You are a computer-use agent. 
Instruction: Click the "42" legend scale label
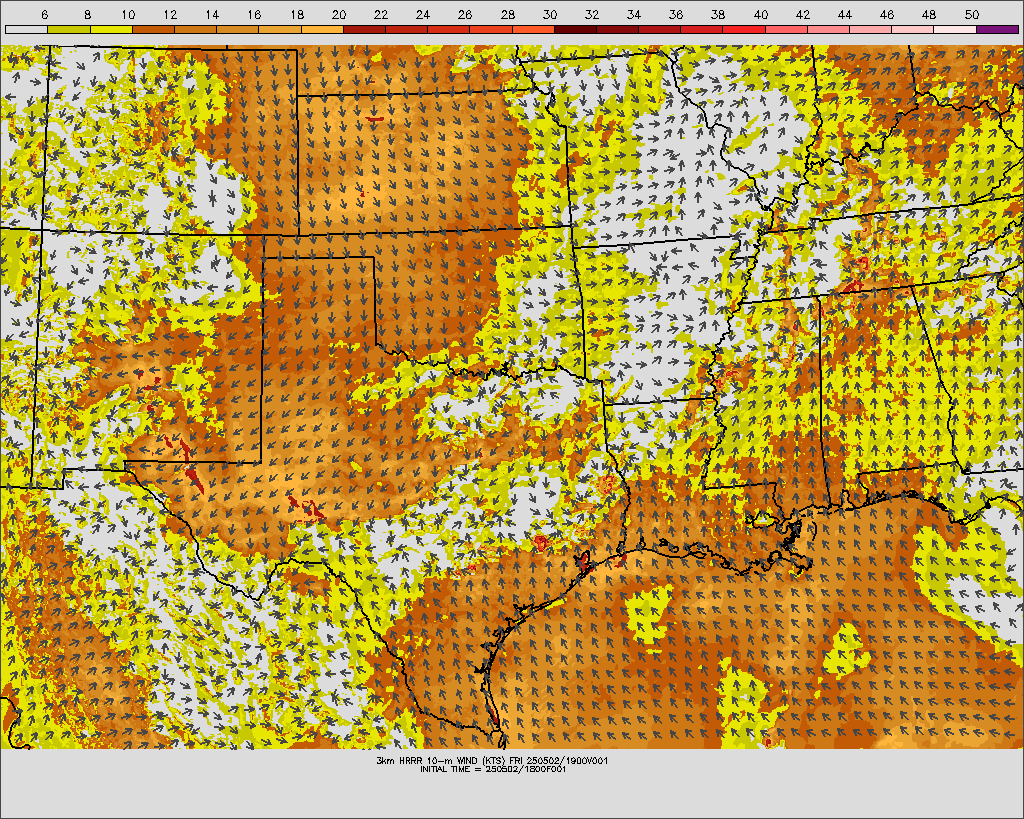(803, 14)
